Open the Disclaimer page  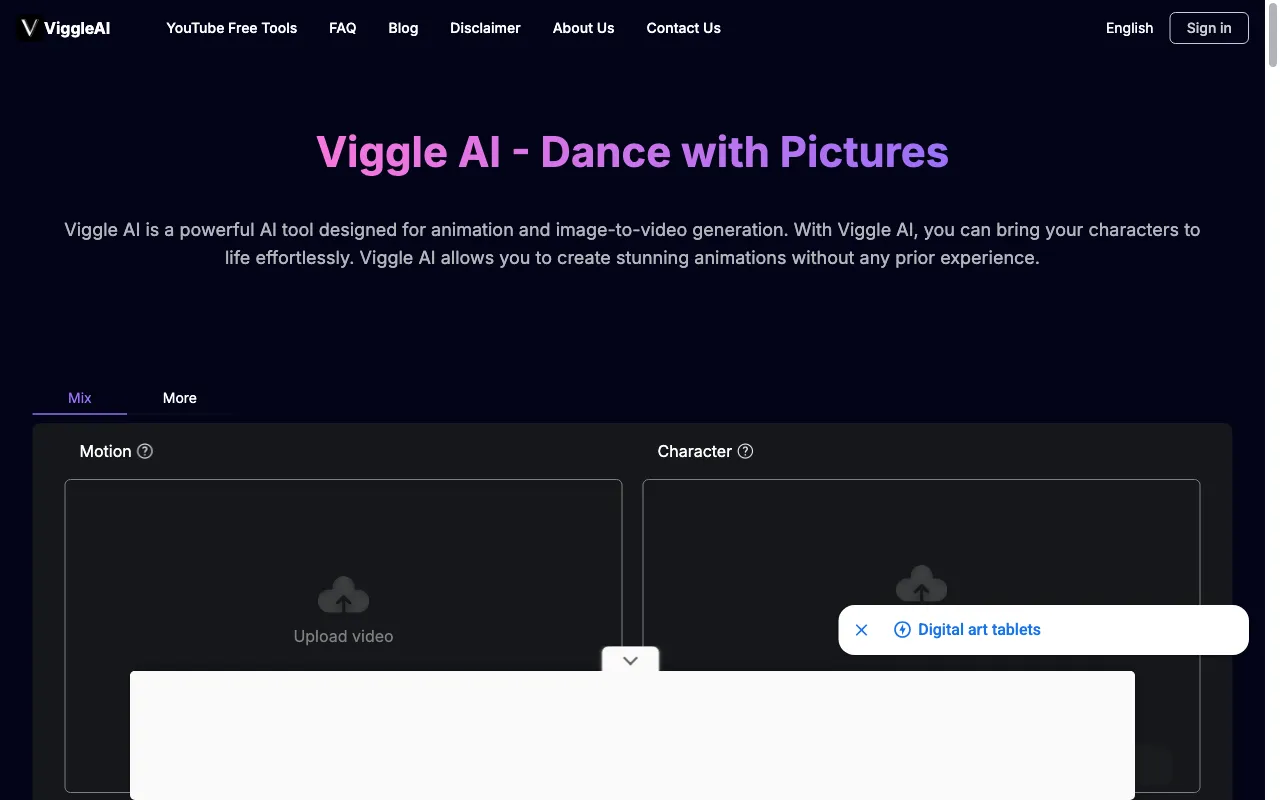(485, 28)
